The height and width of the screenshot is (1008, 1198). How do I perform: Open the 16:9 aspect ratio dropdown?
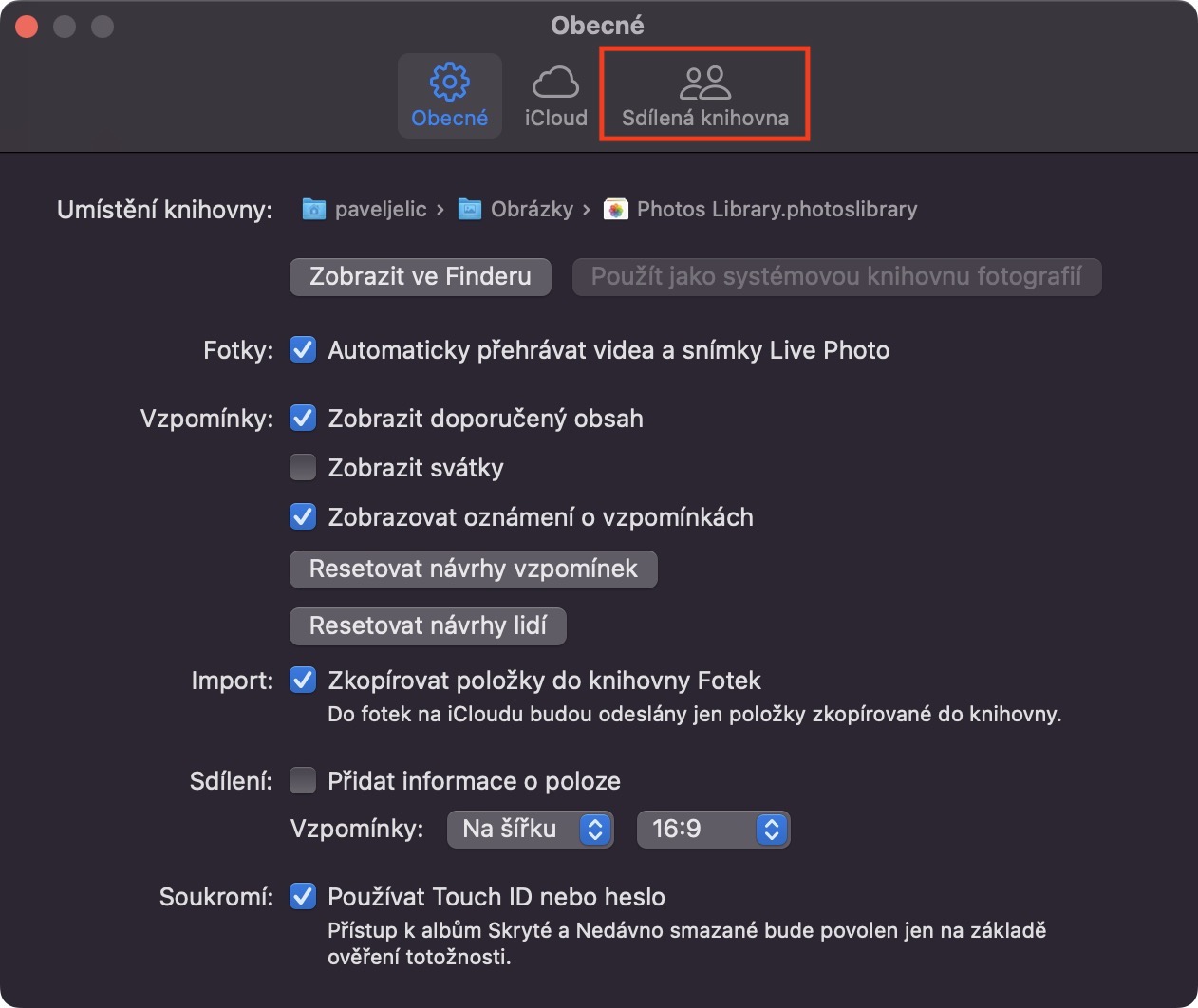pyautogui.click(x=713, y=829)
